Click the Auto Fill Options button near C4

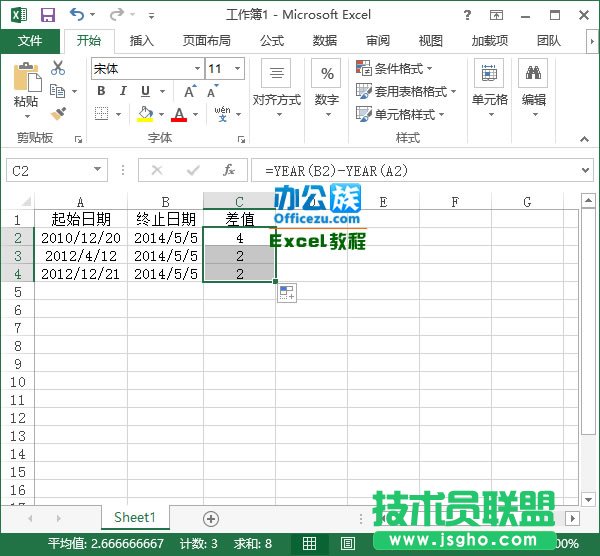coord(287,293)
